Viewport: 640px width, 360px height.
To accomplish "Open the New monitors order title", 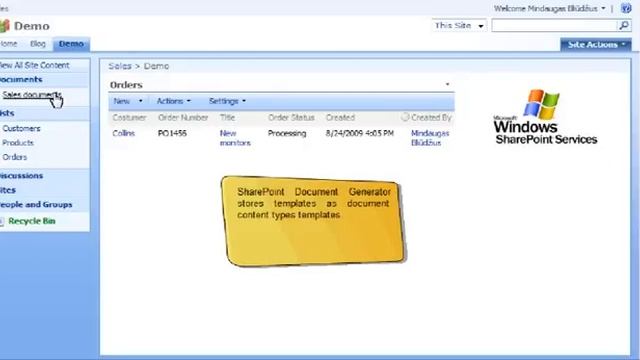I will point(235,138).
